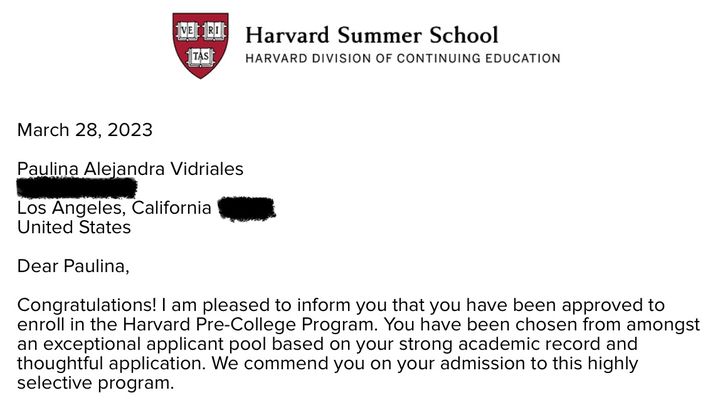This screenshot has width=720, height=405.
Task: Click Harvard Division of Continuing Education subtitle
Action: coord(403,59)
